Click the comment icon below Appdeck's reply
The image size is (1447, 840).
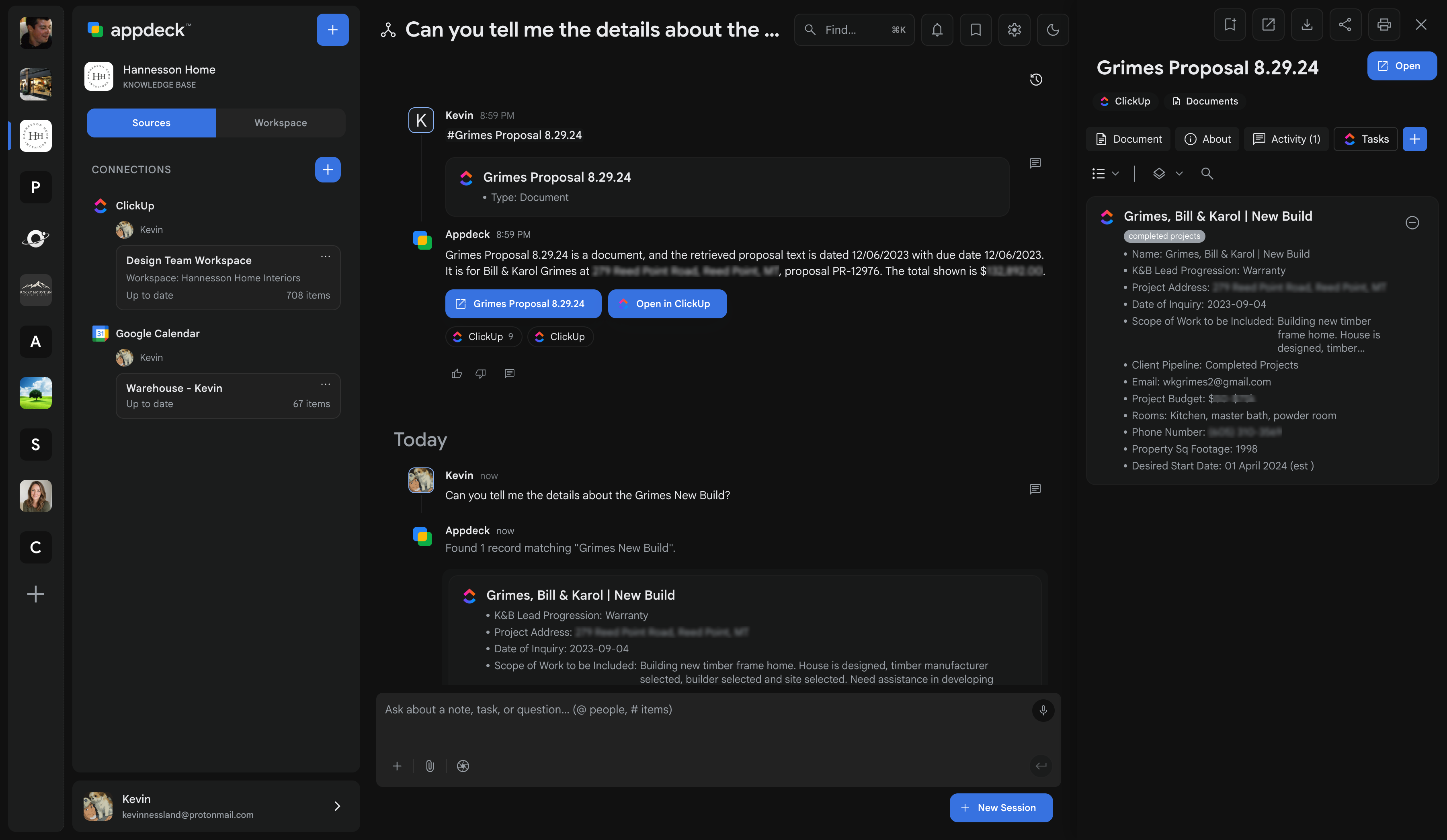point(509,374)
